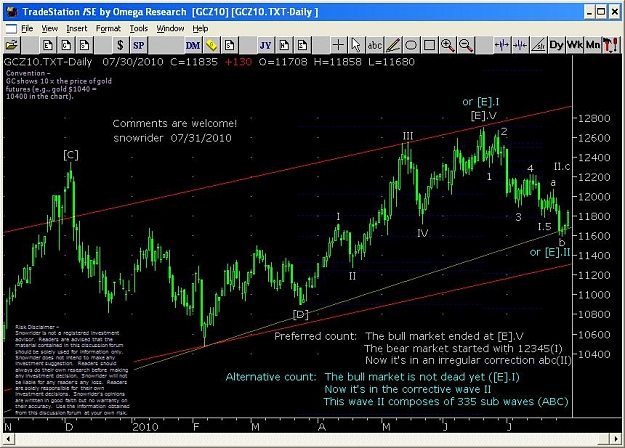625x448 pixels.
Task: Select the 'snowrider 07/31/2010' chart annotation
Action: [172, 138]
